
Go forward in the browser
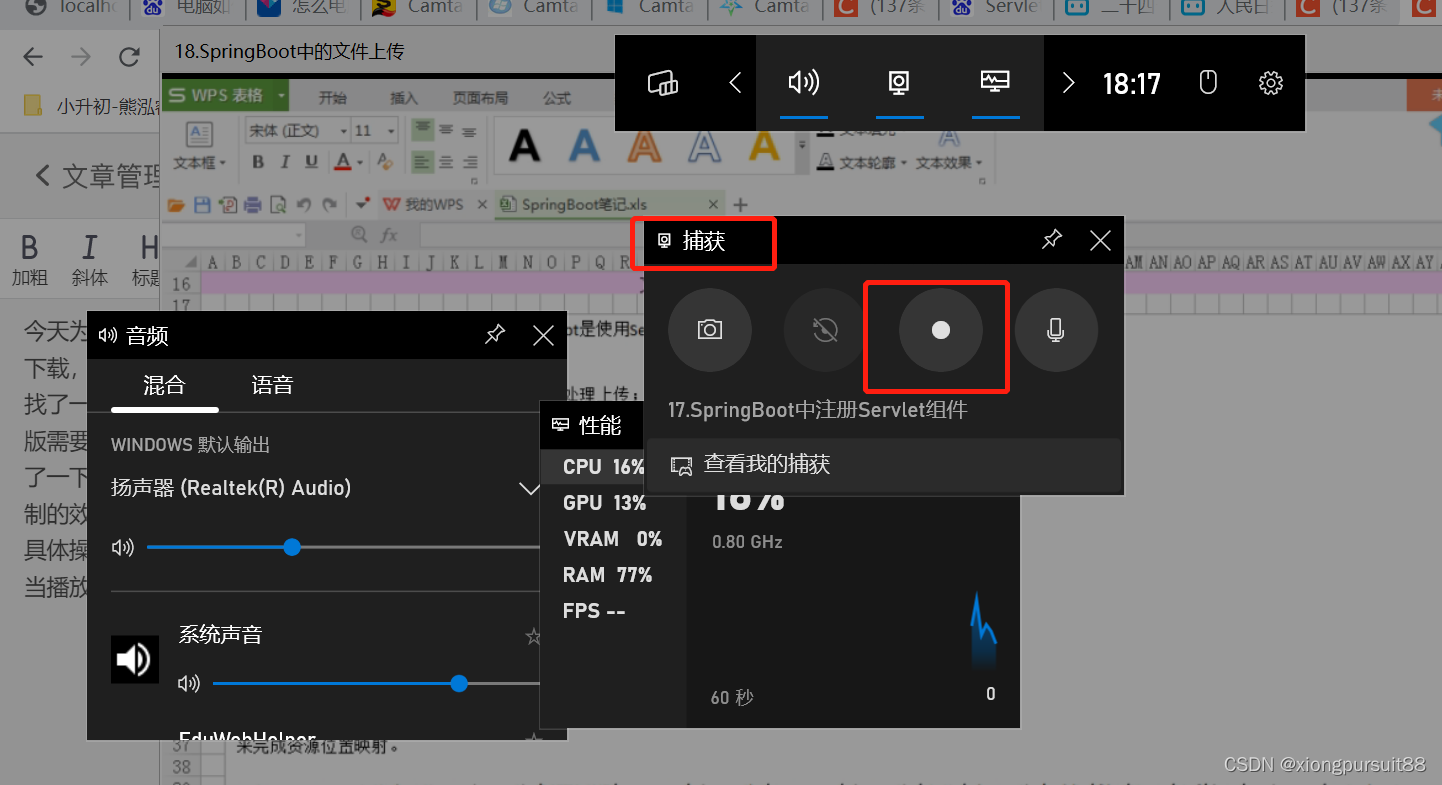pos(81,57)
